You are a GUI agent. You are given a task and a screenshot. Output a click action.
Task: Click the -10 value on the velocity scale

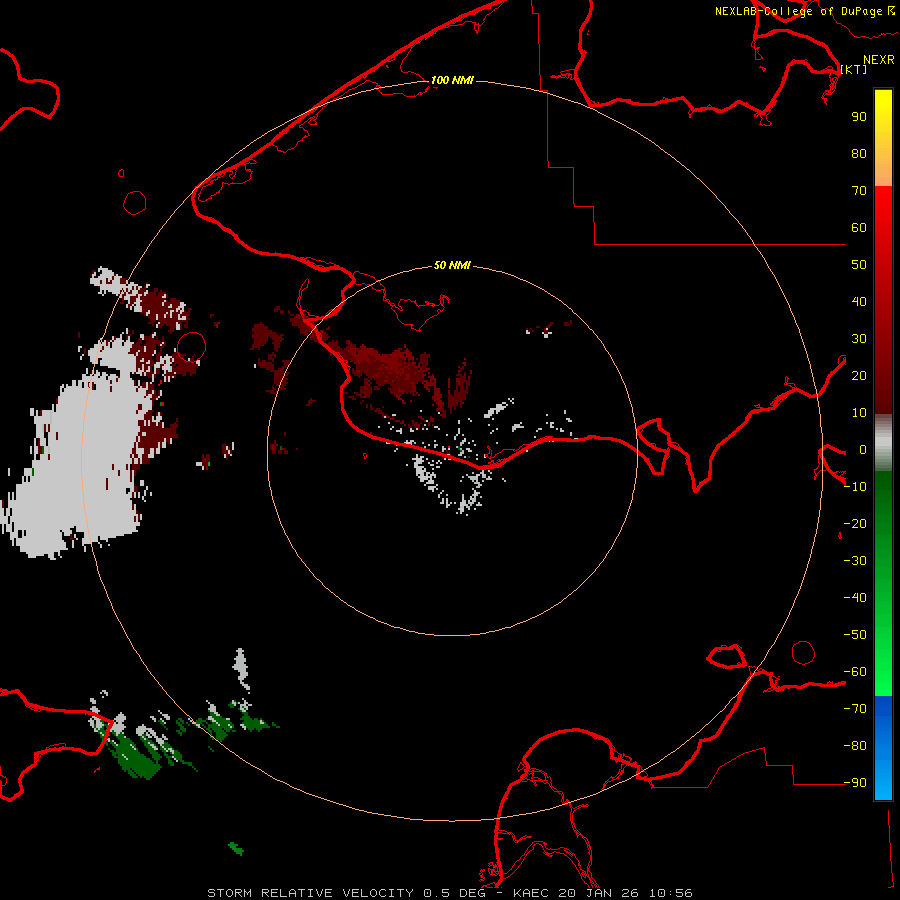tap(855, 487)
